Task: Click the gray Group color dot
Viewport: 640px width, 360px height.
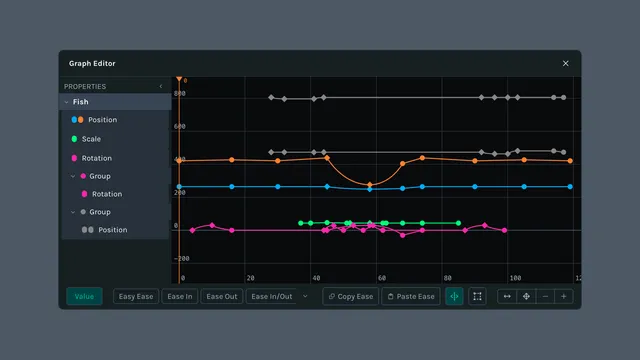Action: click(83, 212)
